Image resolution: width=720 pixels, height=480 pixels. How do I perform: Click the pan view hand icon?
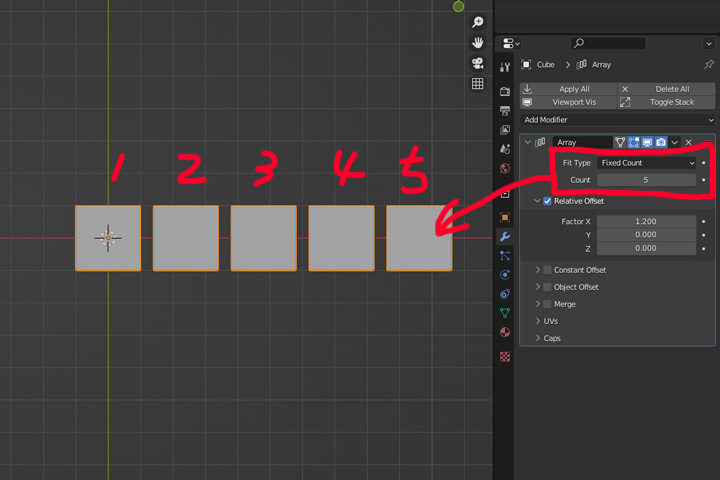coord(478,43)
